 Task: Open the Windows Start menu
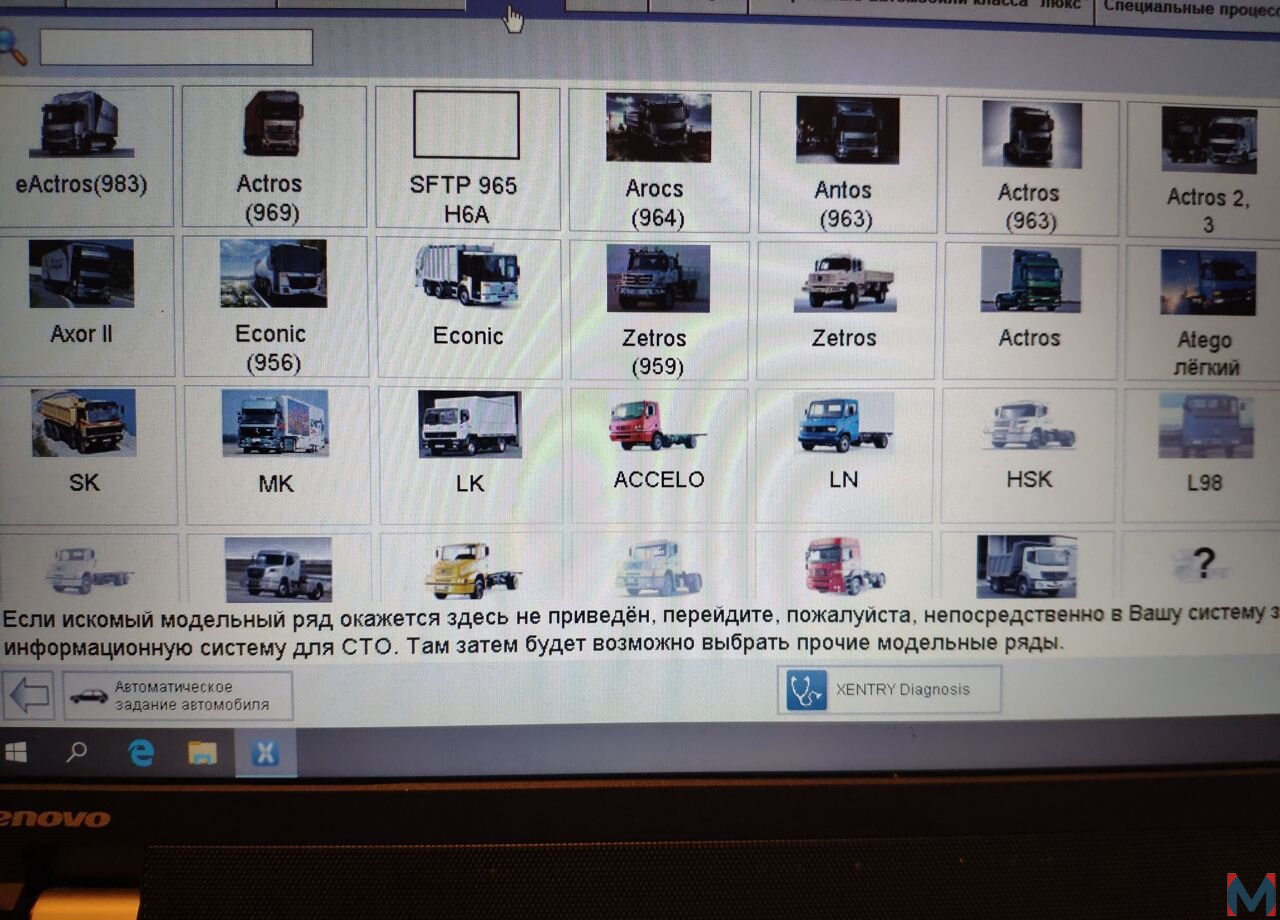tap(16, 753)
